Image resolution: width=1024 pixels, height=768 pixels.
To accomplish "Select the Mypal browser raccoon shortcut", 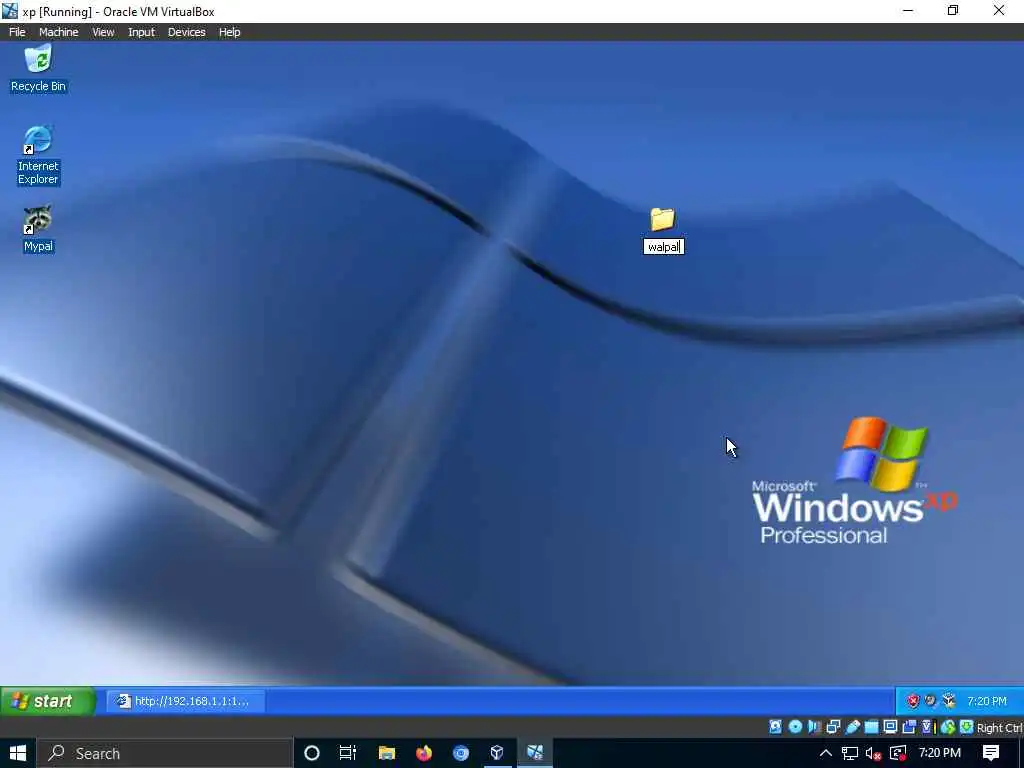I will (38, 229).
